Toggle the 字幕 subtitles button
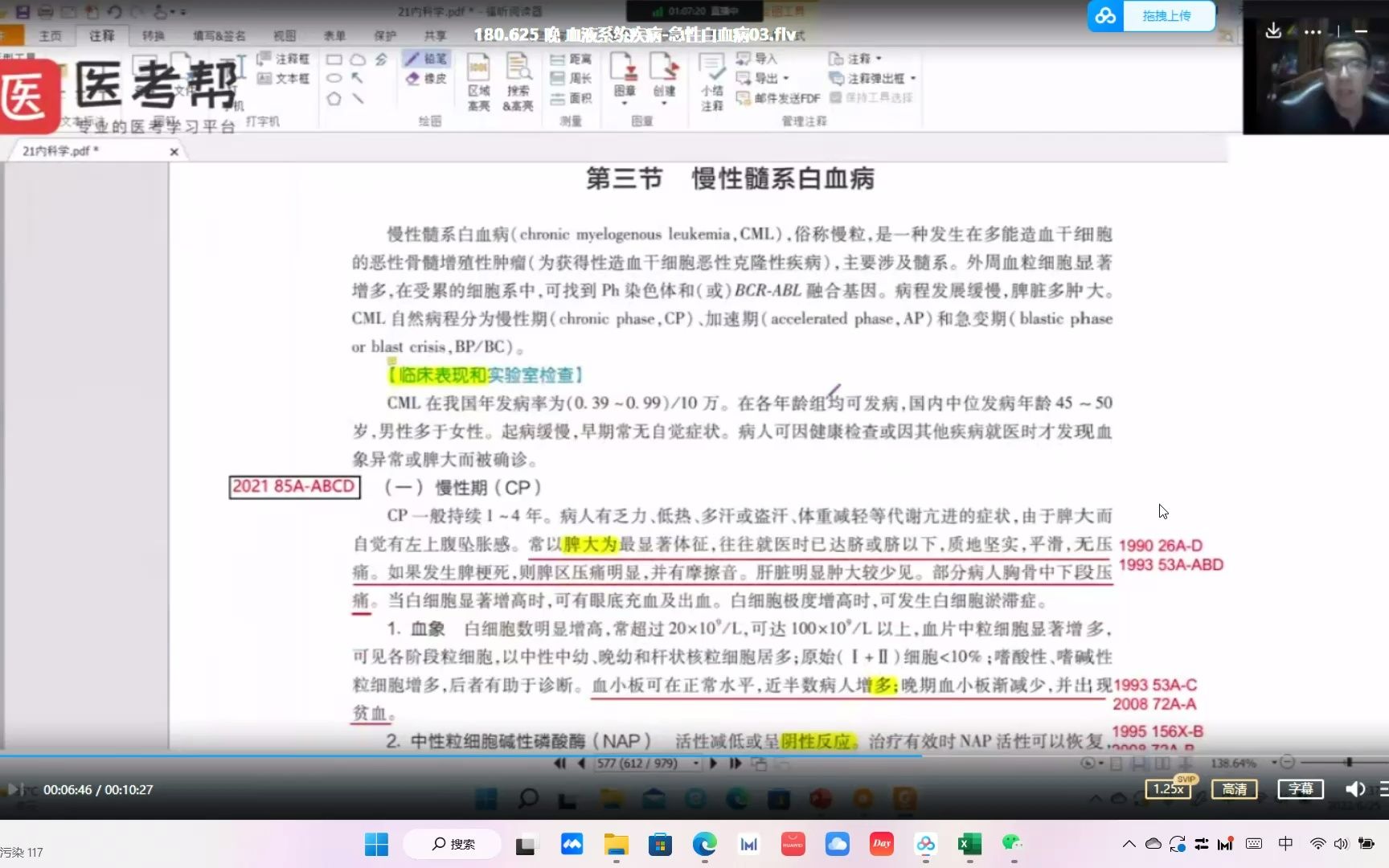 1301,789
